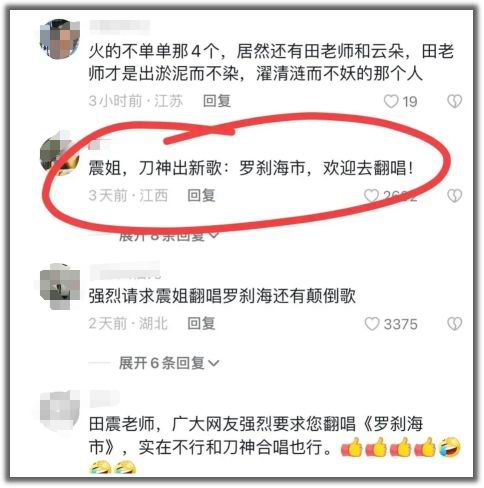The height and width of the screenshot is (488, 484).
Task: Open username above 强烈请求震姐 comment
Action: point(125,271)
